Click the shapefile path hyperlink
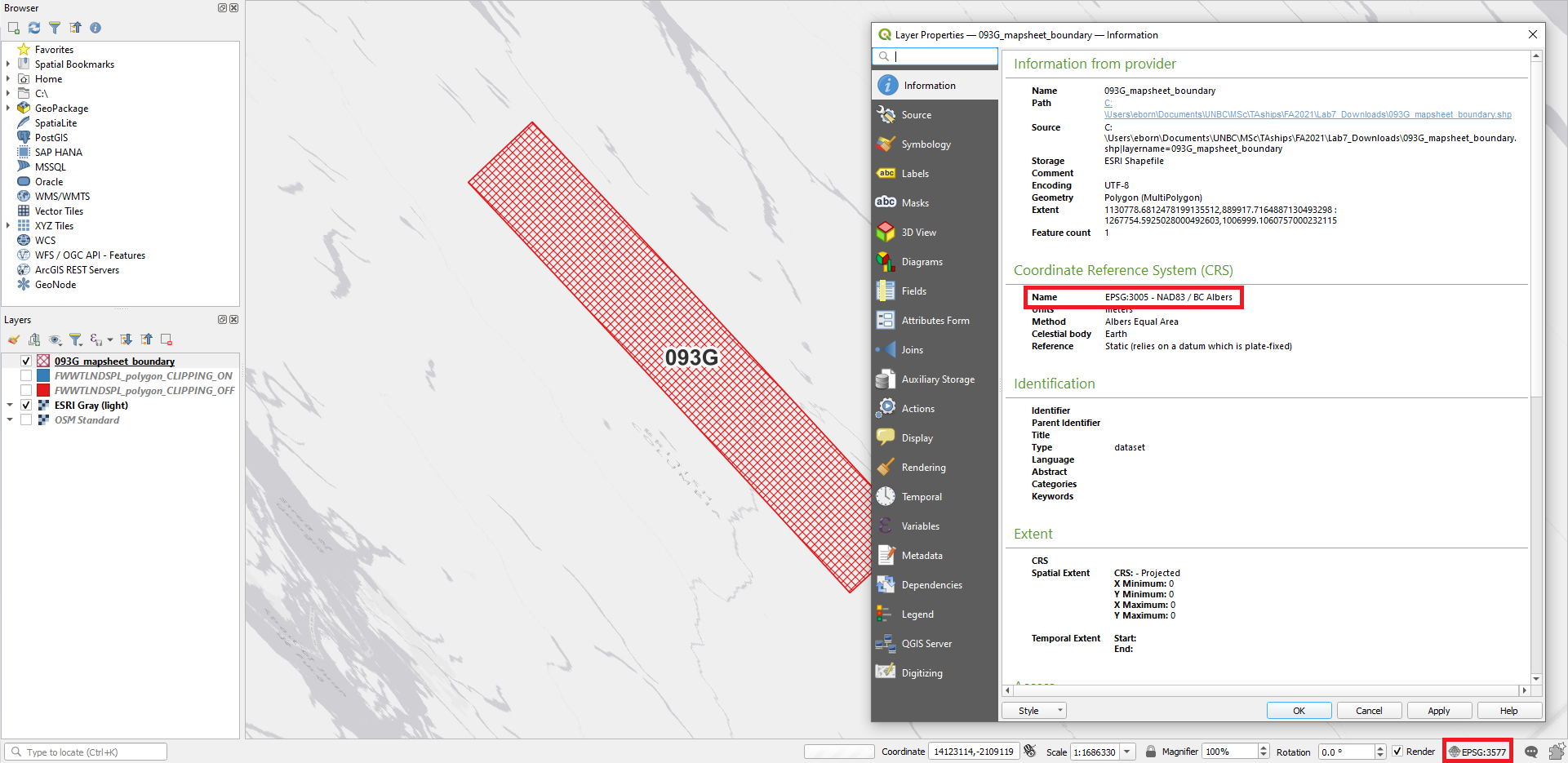Viewport: 1568px width, 763px height. pos(1306,114)
